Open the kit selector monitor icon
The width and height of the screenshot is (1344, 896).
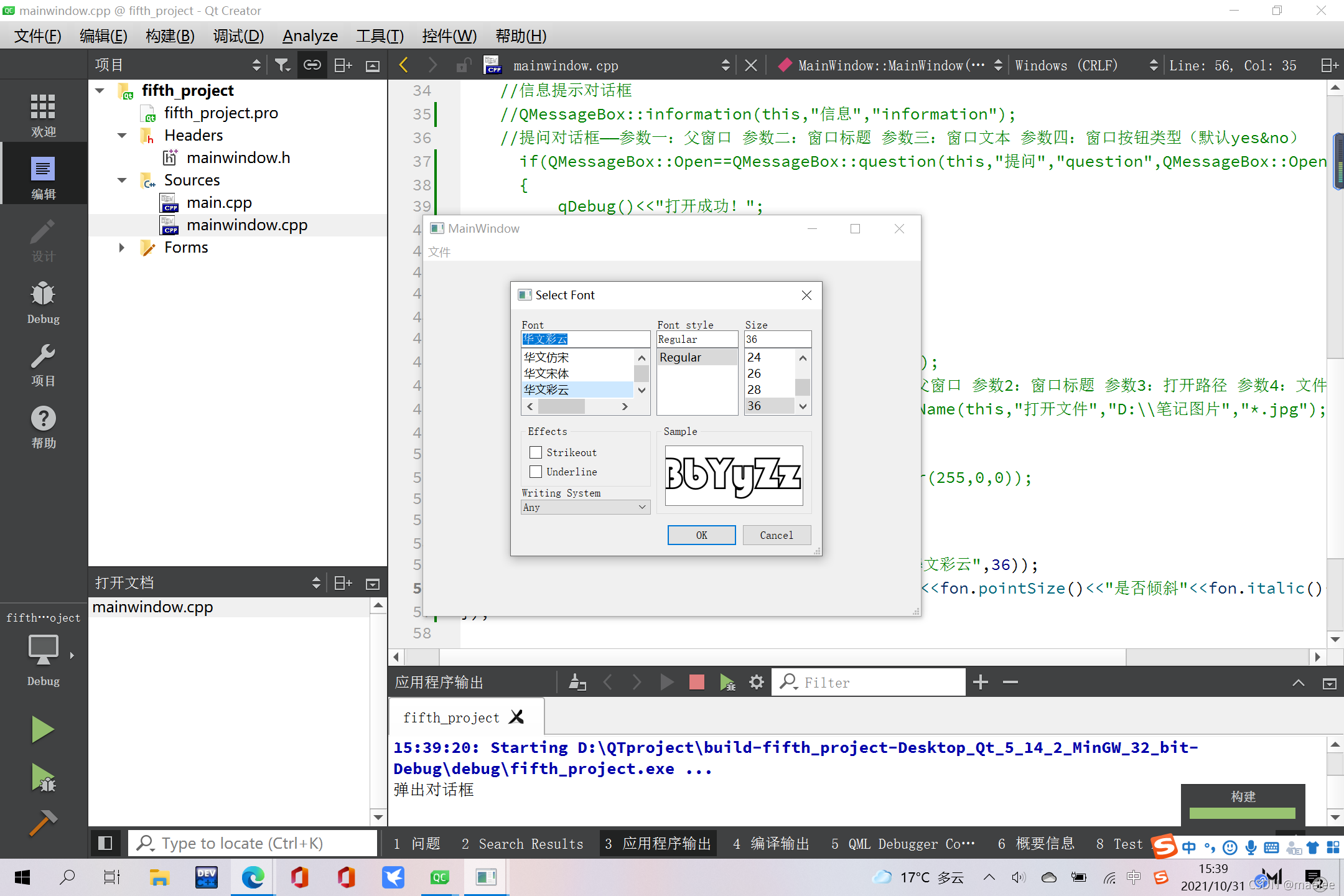(x=44, y=651)
